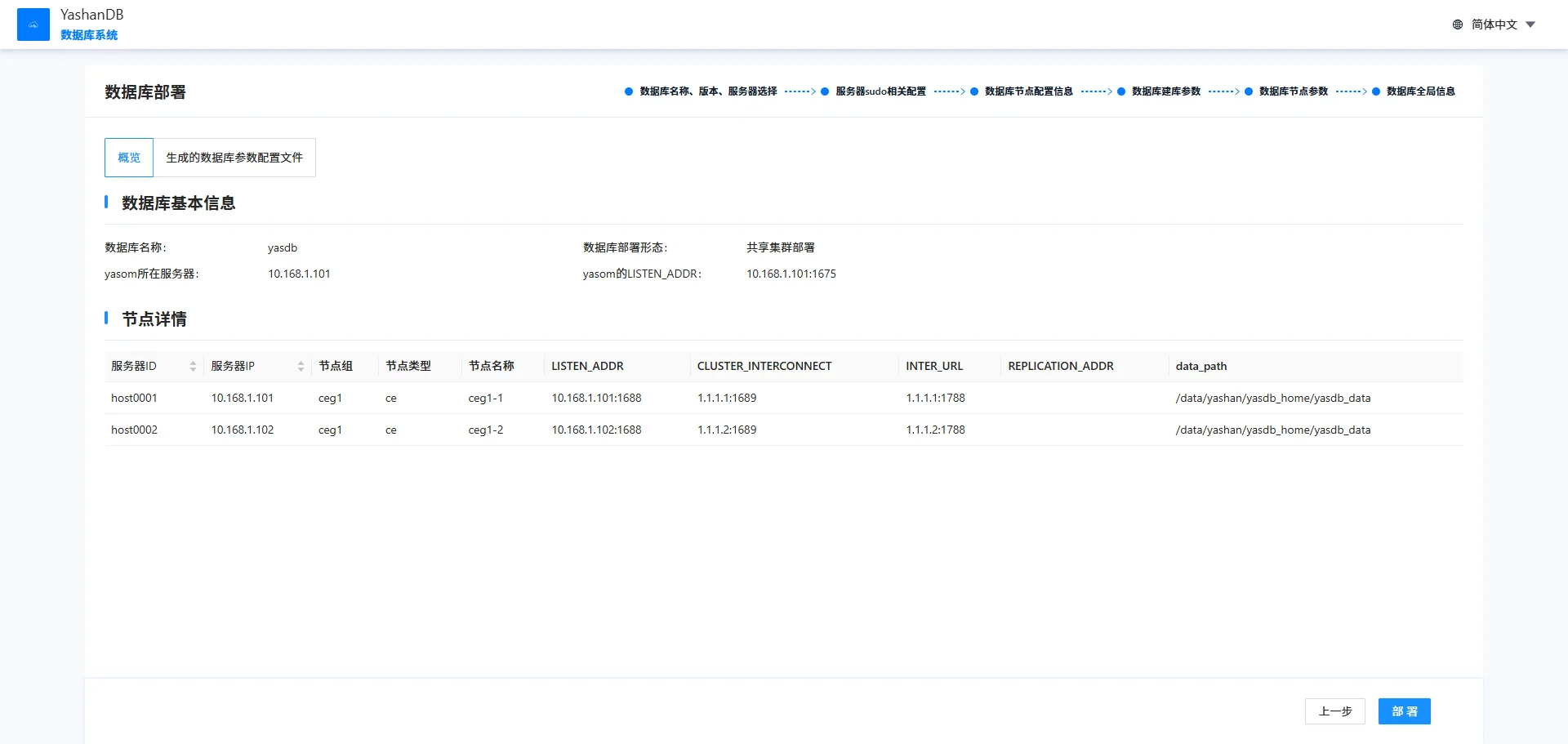Open the 生成的数据库参数配置文件 tab
The image size is (1568, 744).
coord(234,158)
